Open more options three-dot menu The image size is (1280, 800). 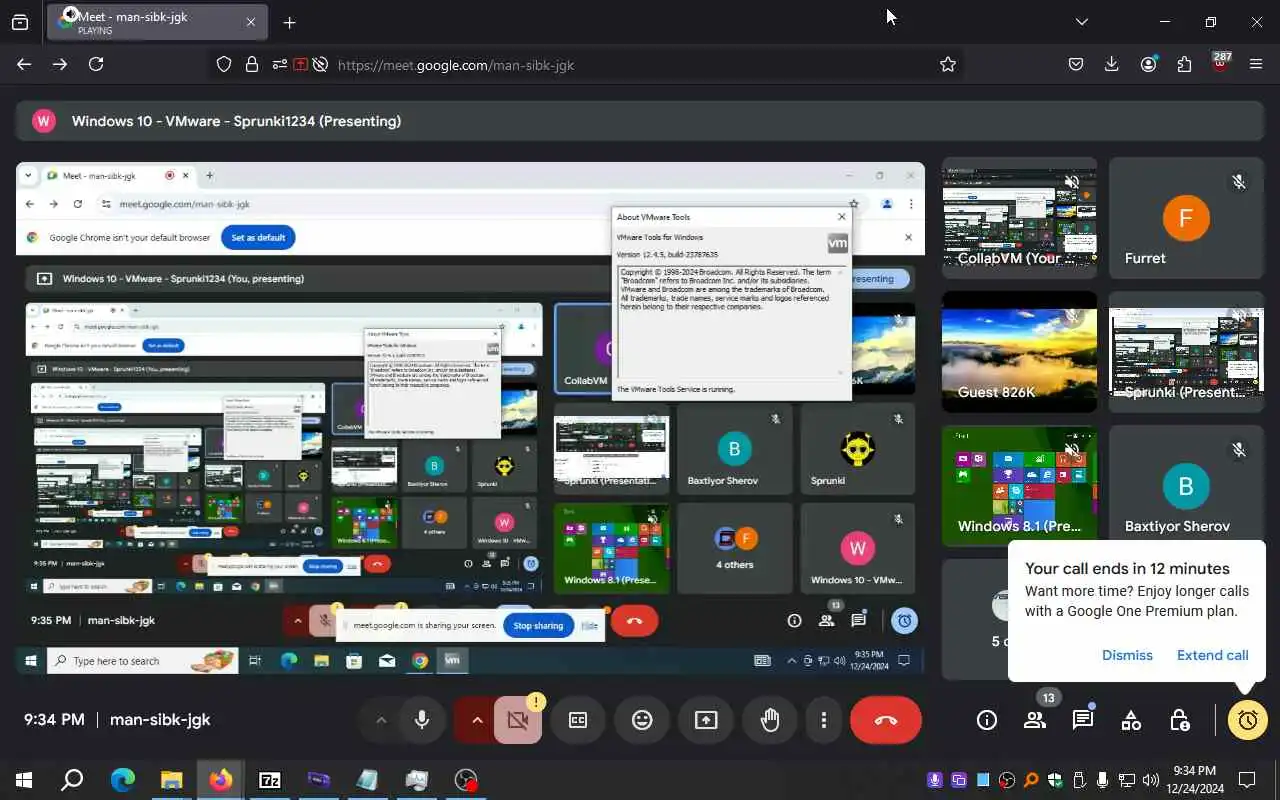824,720
